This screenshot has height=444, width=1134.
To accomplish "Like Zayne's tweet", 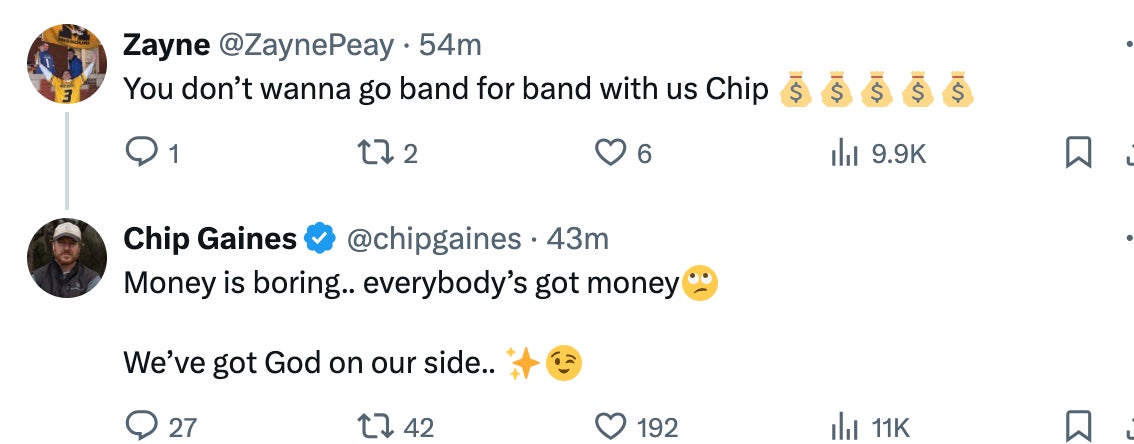I will pos(609,153).
